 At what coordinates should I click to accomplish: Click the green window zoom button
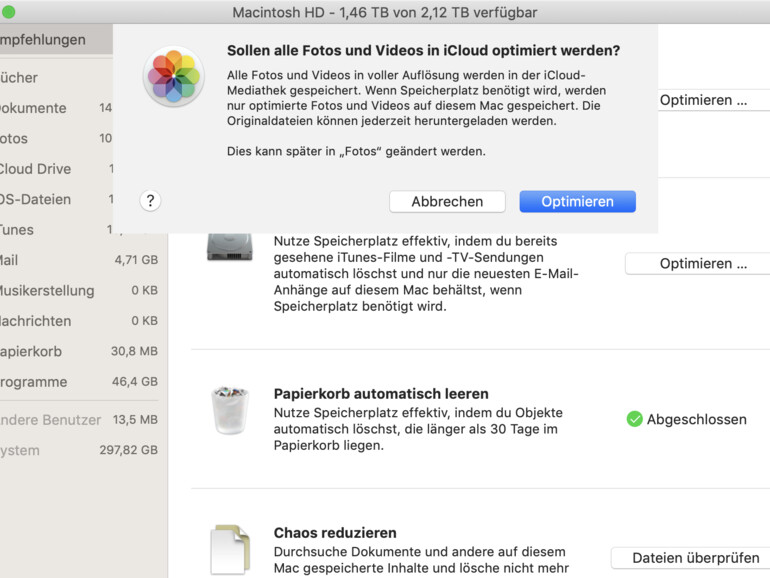(x=9, y=12)
